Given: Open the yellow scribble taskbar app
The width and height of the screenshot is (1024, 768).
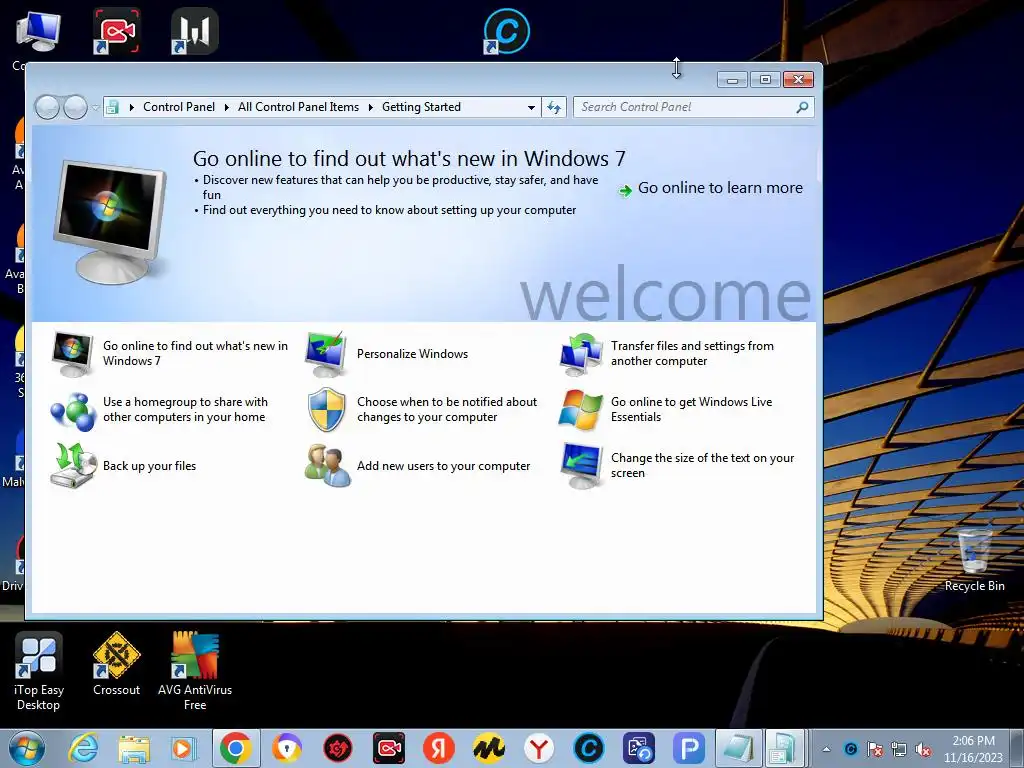Looking at the screenshot, I should pyautogui.click(x=488, y=748).
